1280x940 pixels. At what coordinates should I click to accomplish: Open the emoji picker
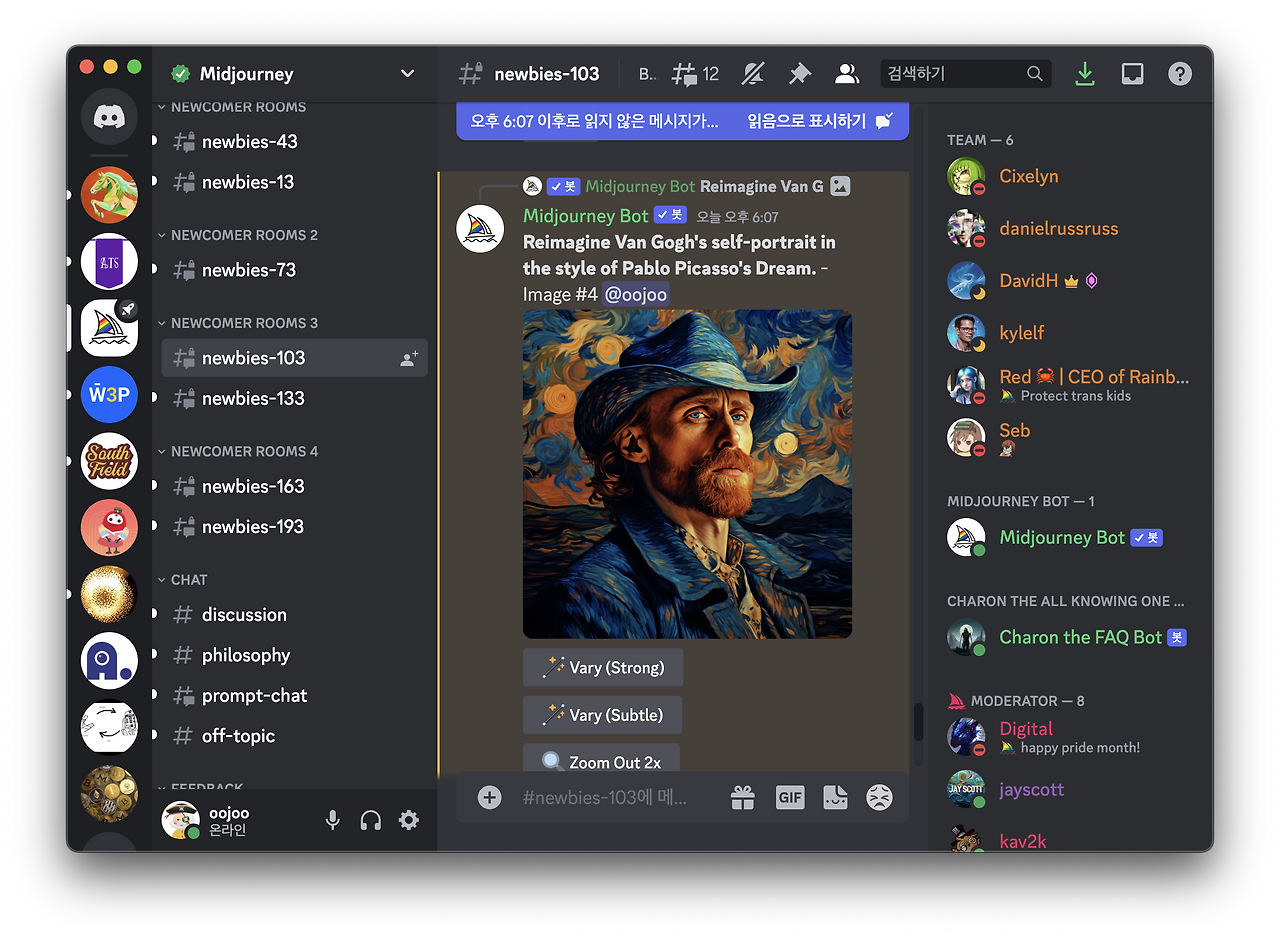[879, 797]
